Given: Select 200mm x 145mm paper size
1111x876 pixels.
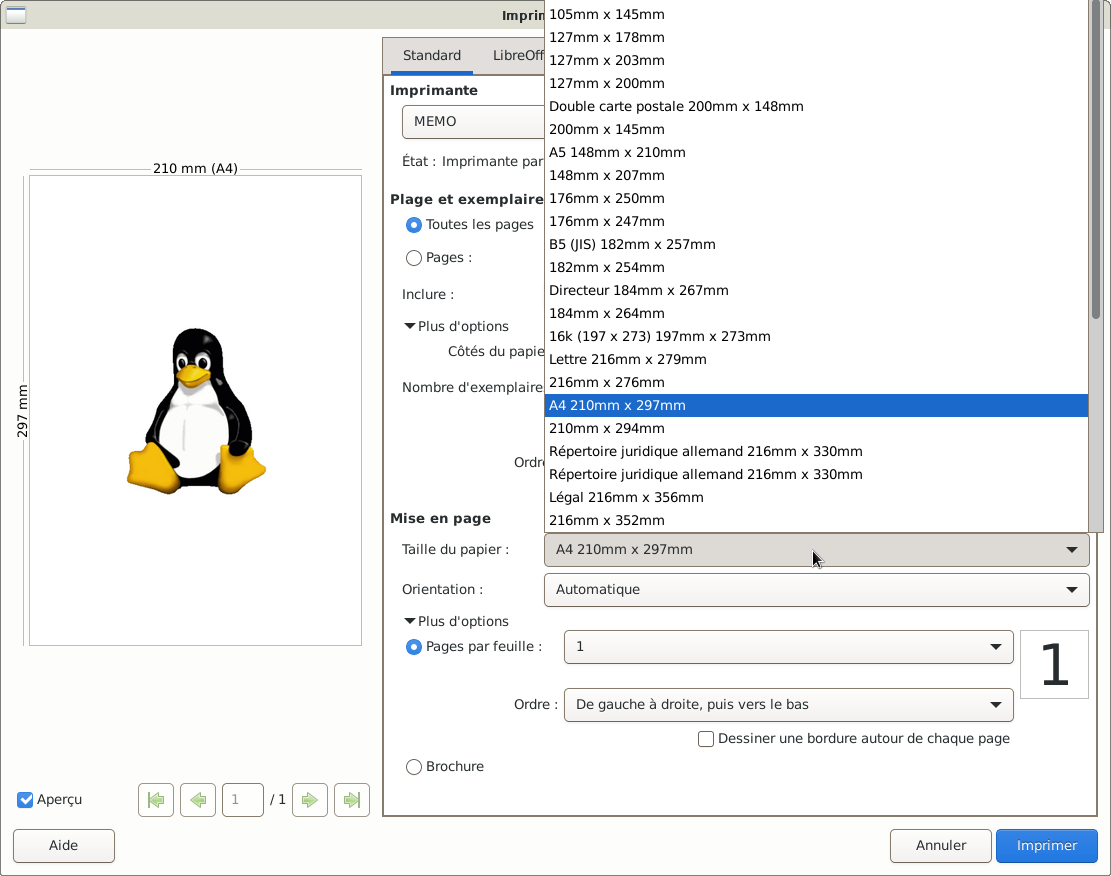Looking at the screenshot, I should tap(816, 130).
